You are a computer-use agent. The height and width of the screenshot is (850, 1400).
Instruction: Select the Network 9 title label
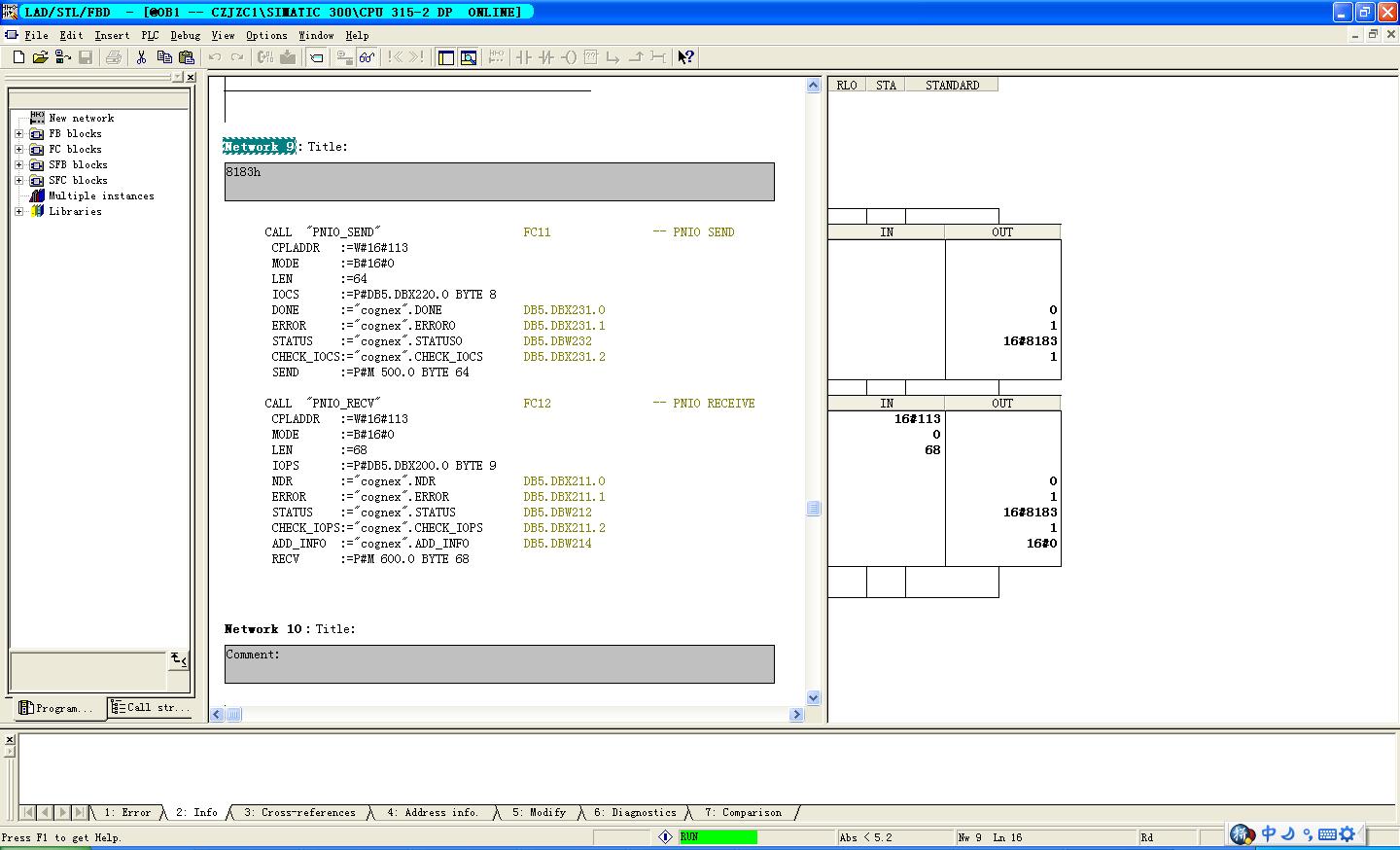[259, 147]
